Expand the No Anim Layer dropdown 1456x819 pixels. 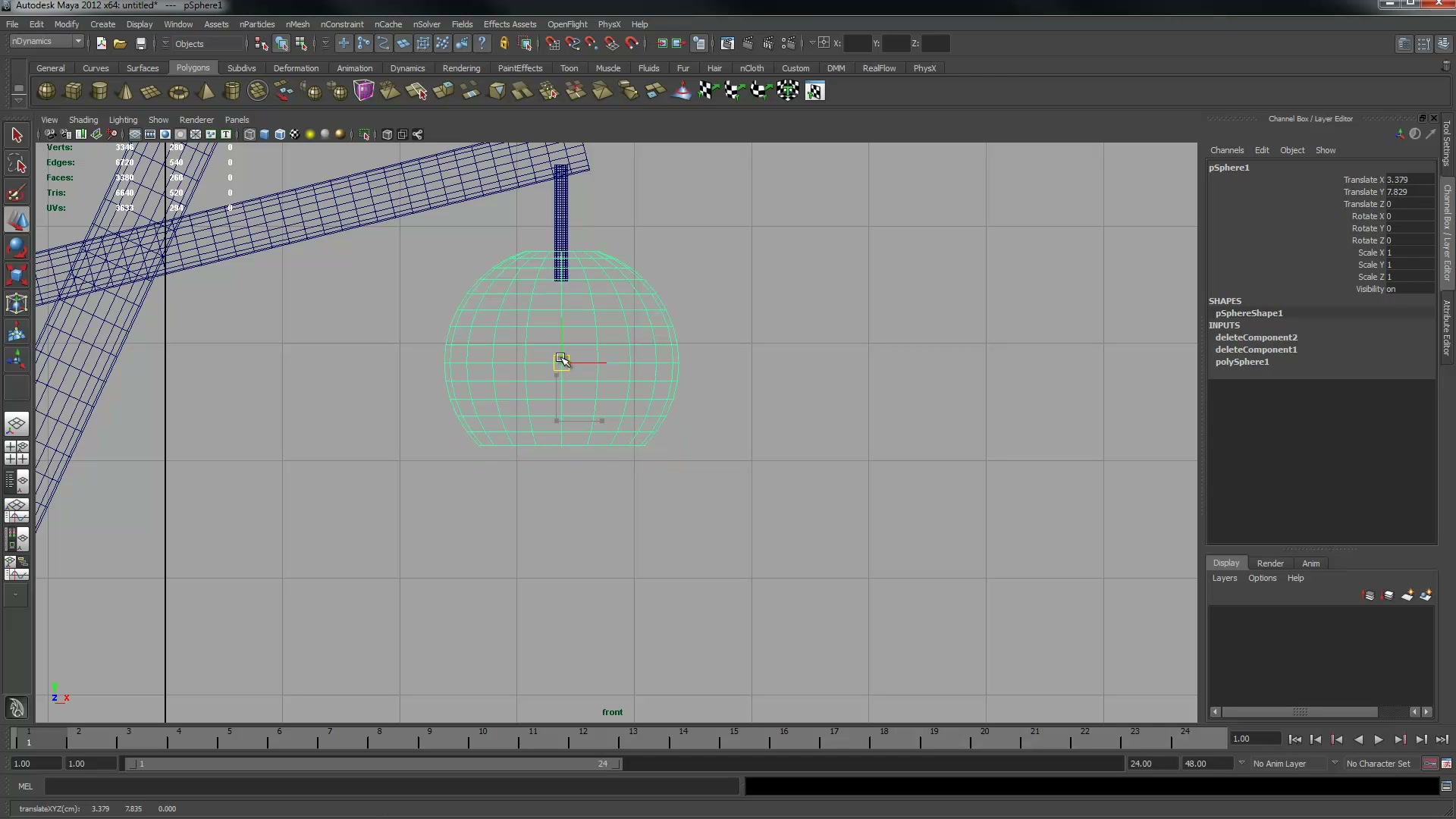(x=1241, y=764)
